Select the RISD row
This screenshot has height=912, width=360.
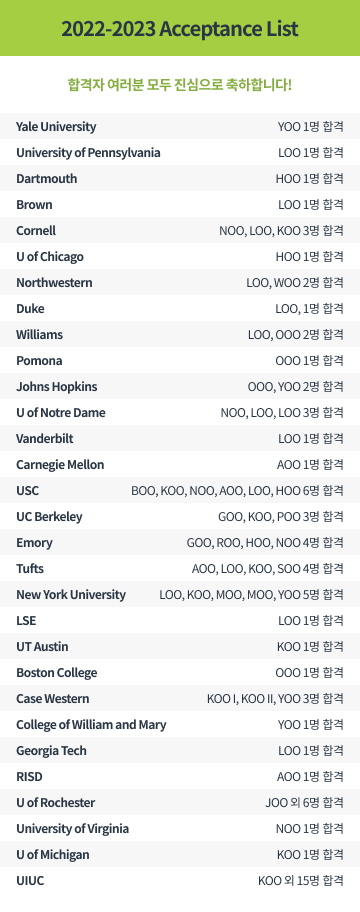[x=180, y=776]
